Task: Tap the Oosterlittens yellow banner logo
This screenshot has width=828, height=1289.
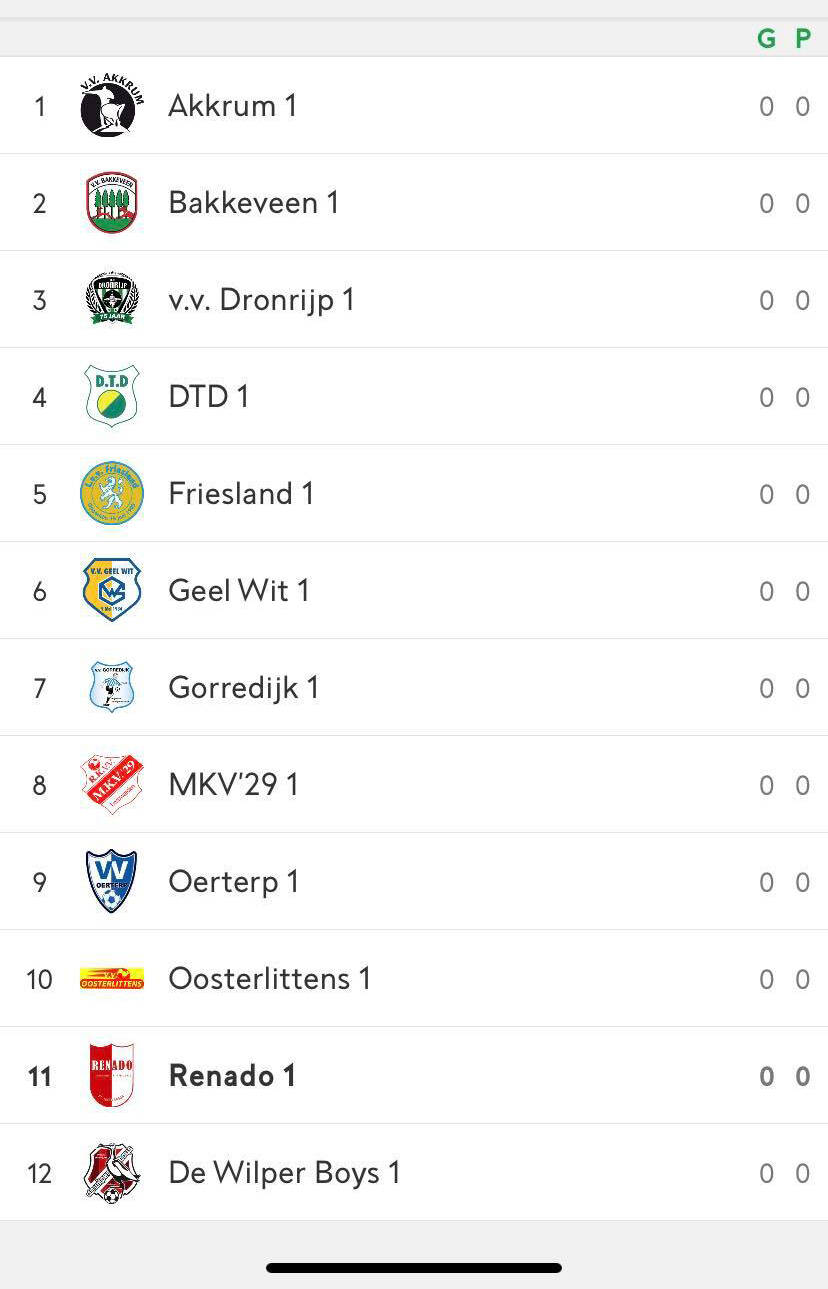Action: click(x=111, y=978)
